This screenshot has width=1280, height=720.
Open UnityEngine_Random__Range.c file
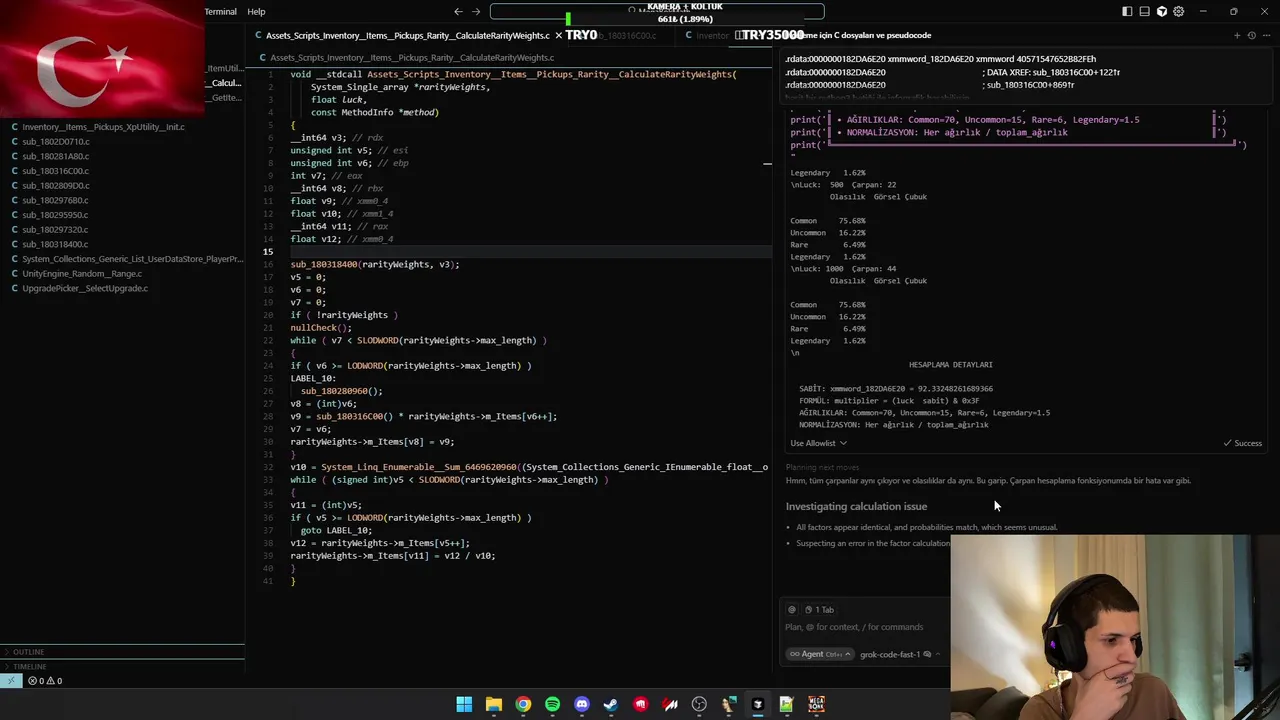pos(82,273)
